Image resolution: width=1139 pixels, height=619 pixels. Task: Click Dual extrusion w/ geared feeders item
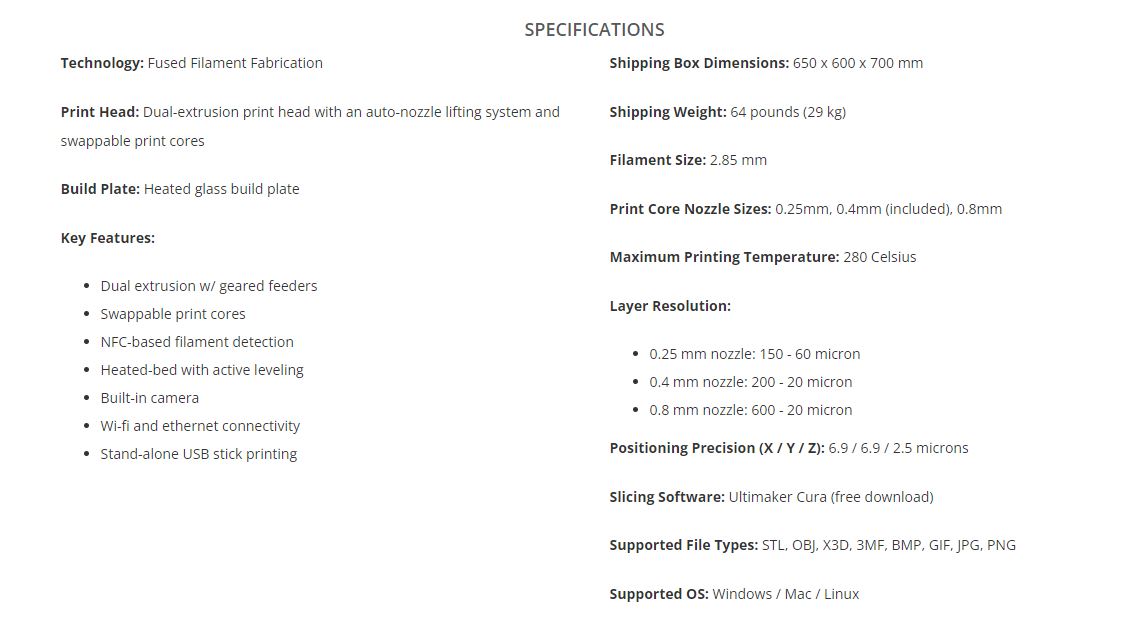[209, 286]
